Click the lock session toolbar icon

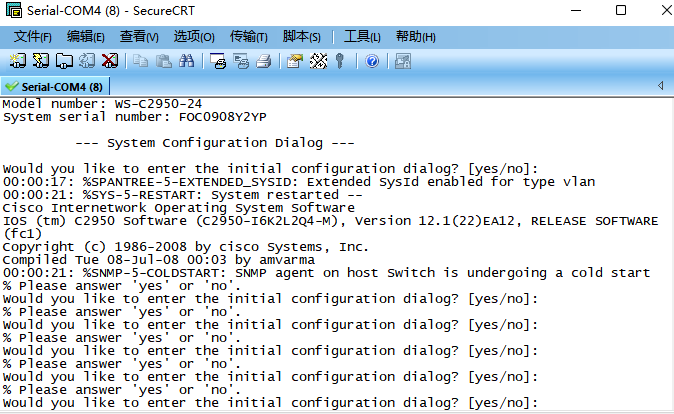pos(403,61)
